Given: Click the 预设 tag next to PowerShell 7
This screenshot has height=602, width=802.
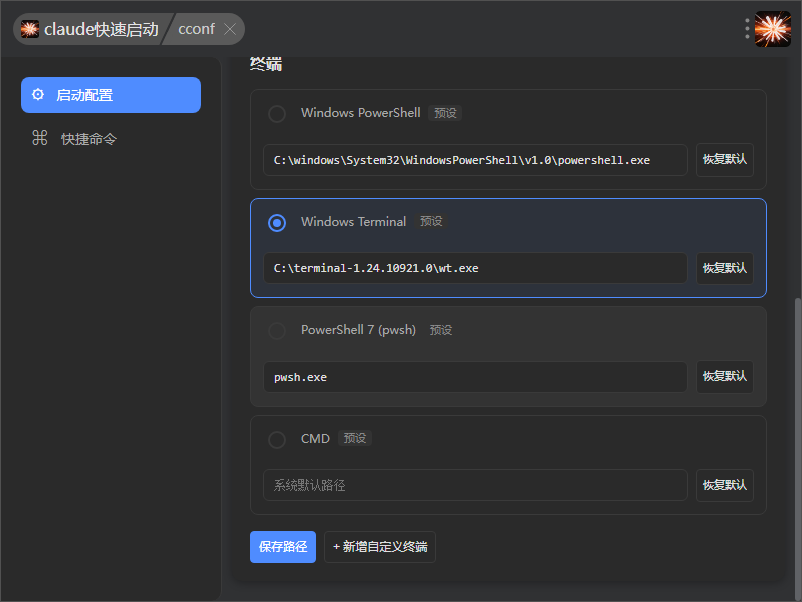Looking at the screenshot, I should tap(441, 330).
